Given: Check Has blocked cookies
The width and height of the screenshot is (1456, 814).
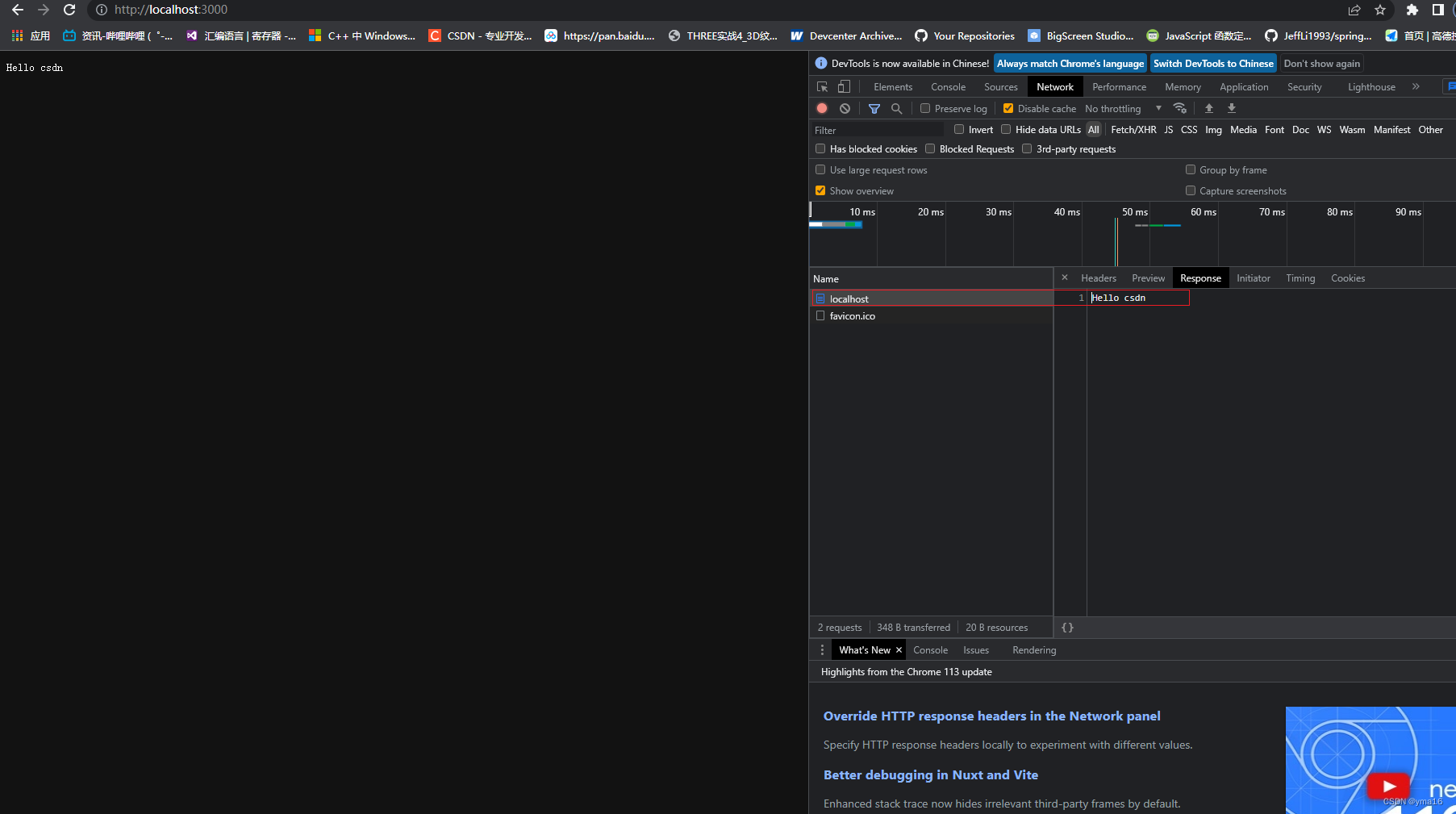Looking at the screenshot, I should coord(820,148).
